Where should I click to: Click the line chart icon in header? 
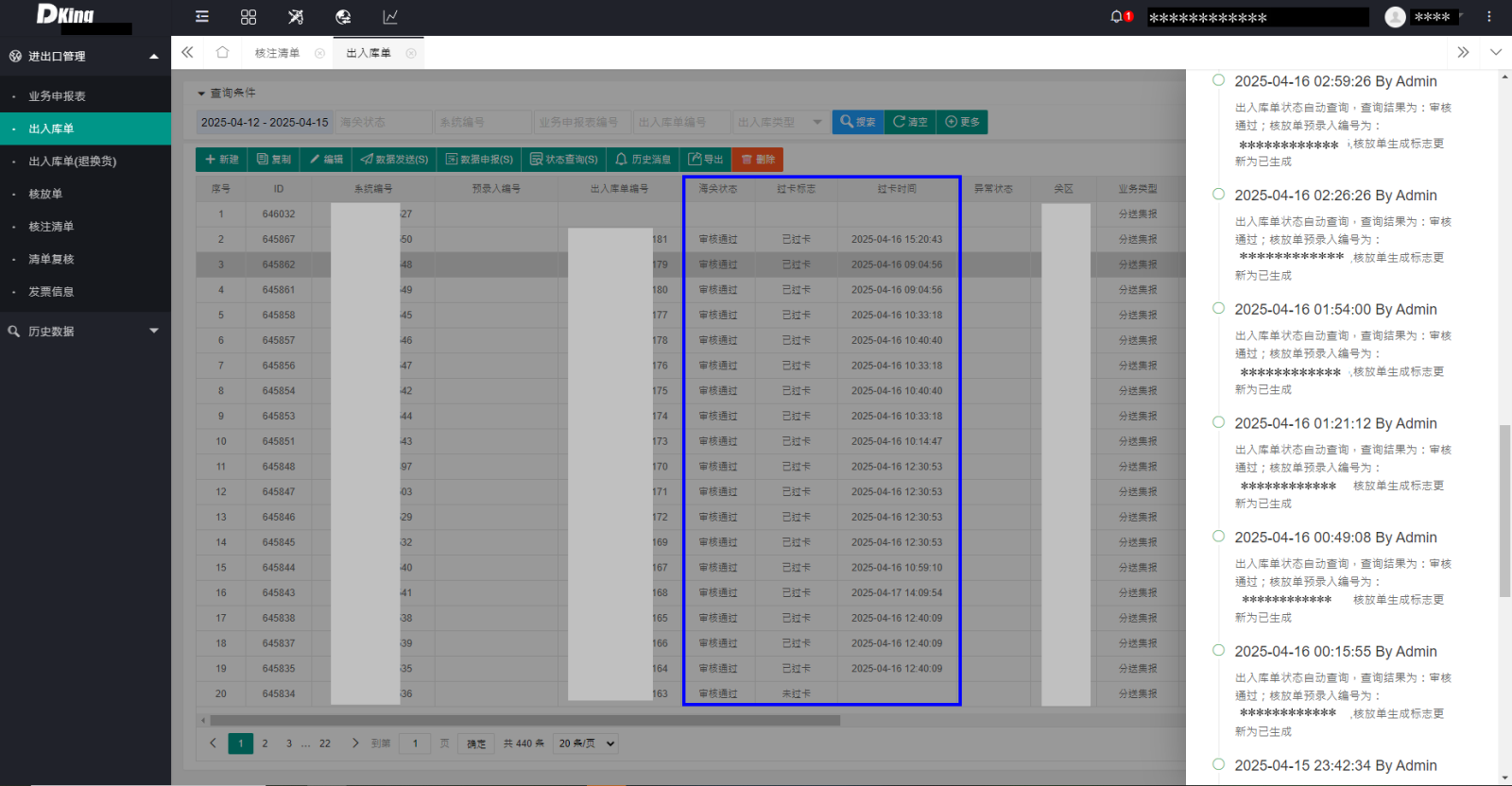(x=390, y=17)
